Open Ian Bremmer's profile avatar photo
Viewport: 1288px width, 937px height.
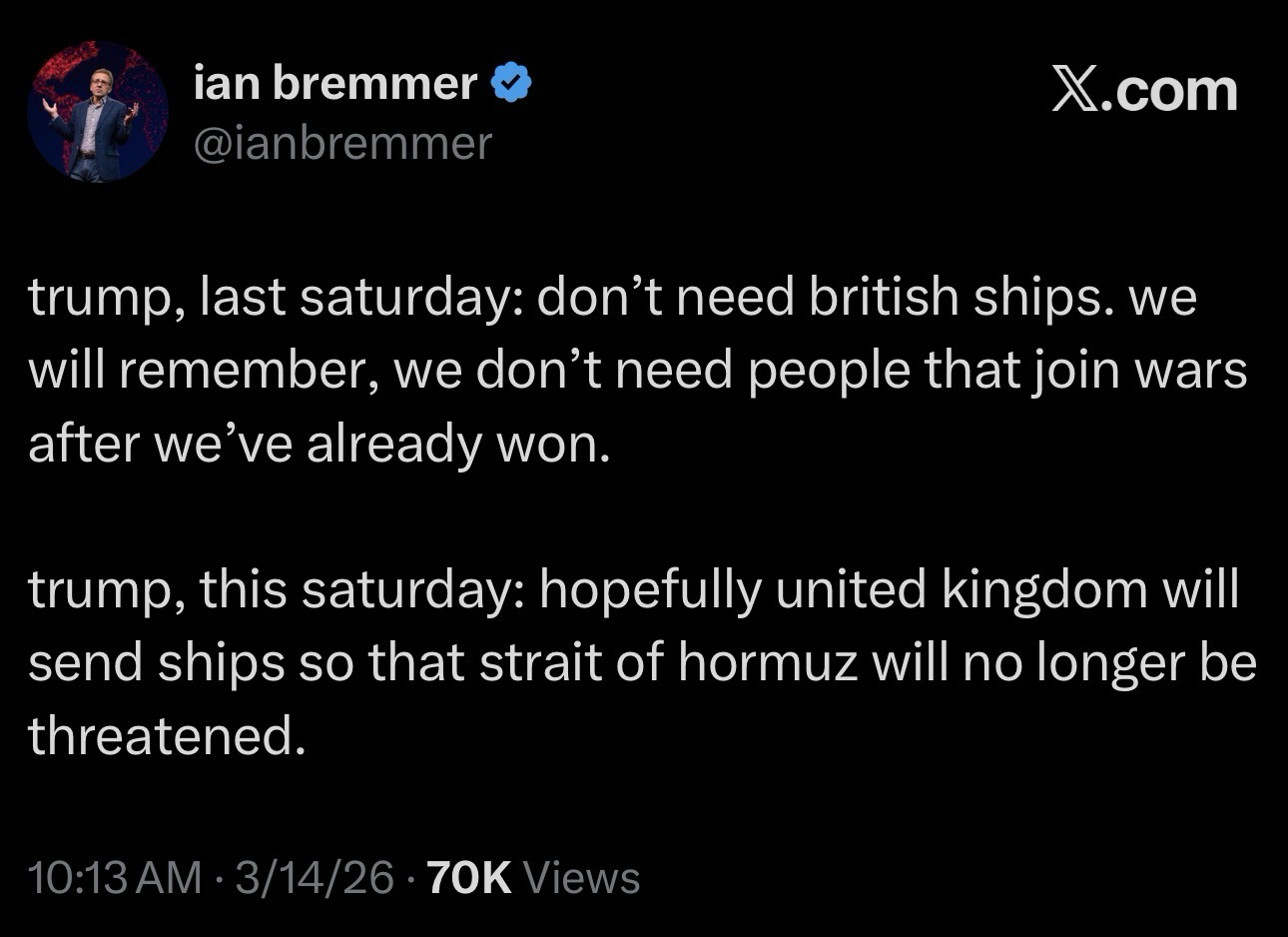(x=97, y=112)
